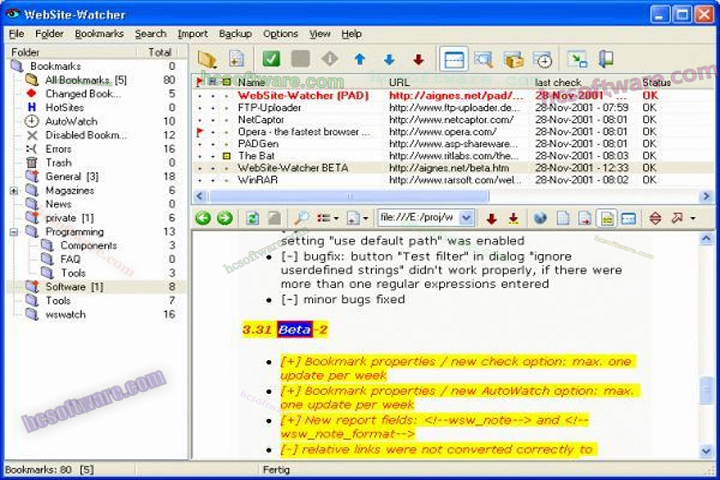This screenshot has height=480, width=720.
Task: Open the Search menu
Action: click(151, 34)
